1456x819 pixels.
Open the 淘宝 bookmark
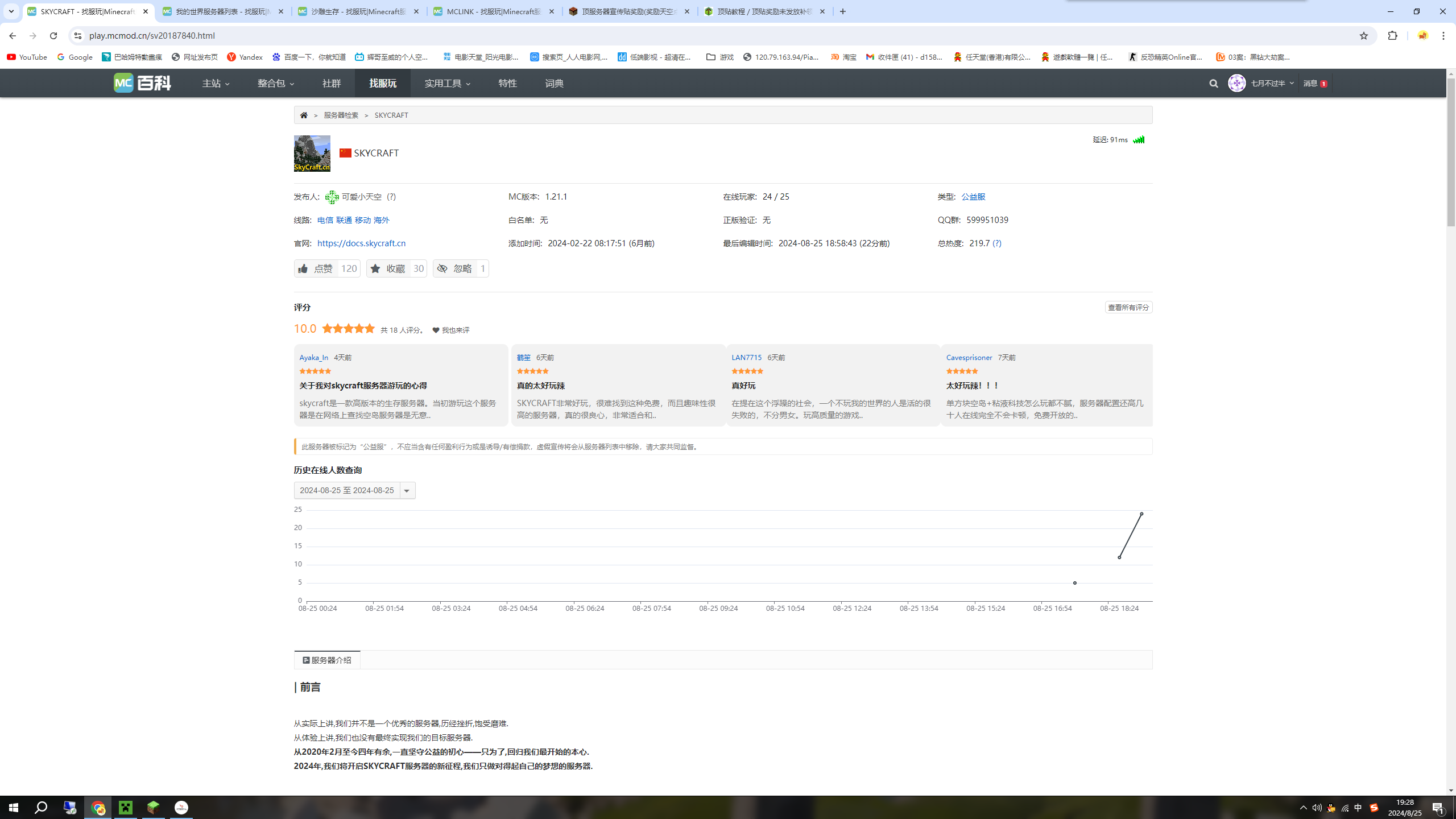[843, 57]
